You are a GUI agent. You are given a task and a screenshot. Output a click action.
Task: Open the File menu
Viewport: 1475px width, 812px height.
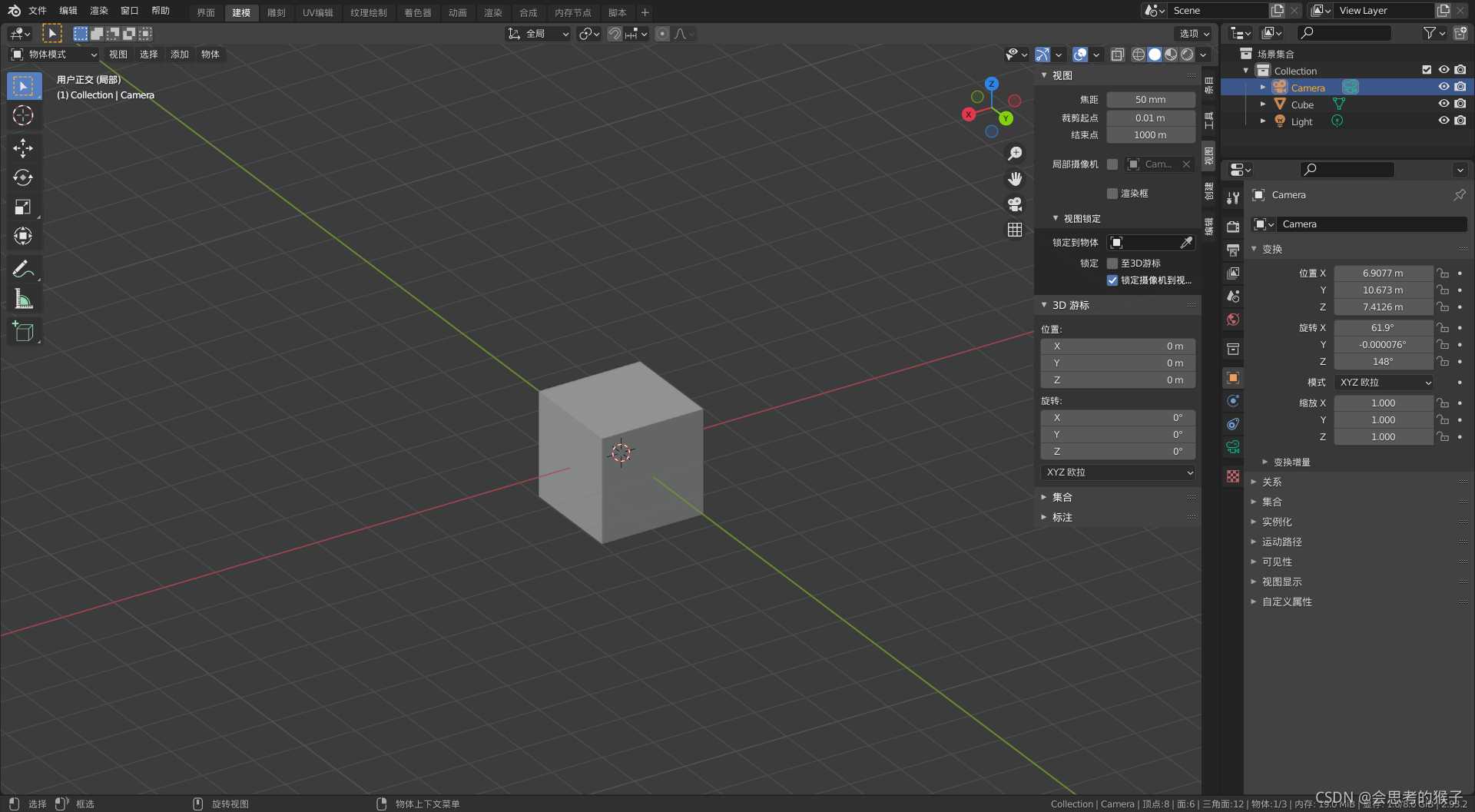point(38,11)
